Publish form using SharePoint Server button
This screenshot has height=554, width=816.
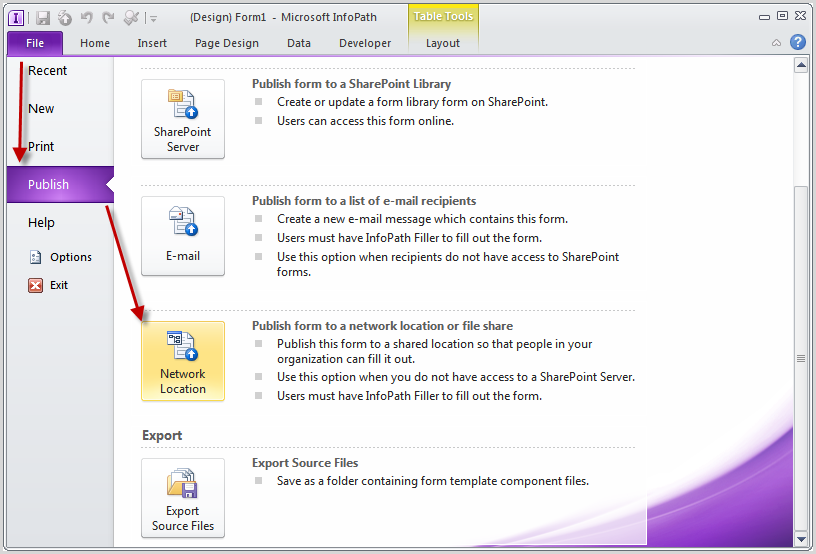(x=183, y=119)
